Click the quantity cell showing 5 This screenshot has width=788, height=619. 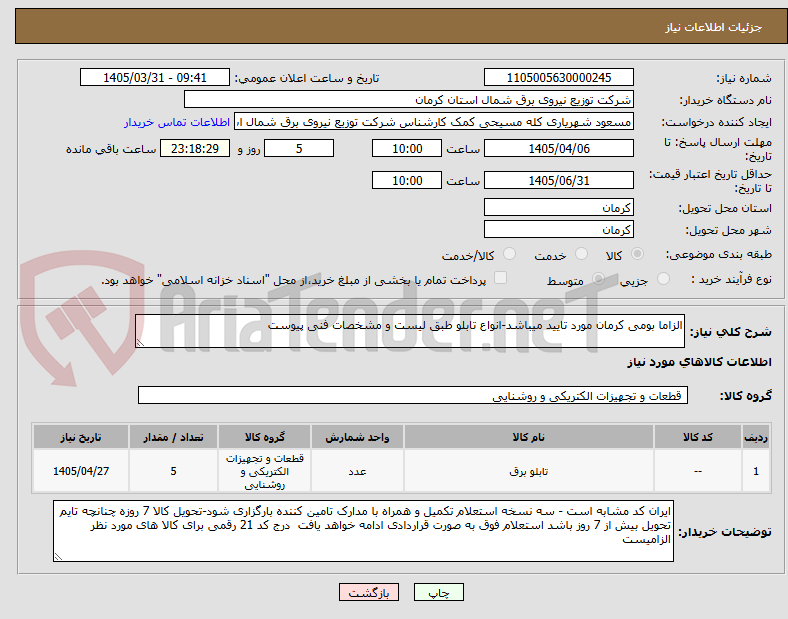coord(173,471)
